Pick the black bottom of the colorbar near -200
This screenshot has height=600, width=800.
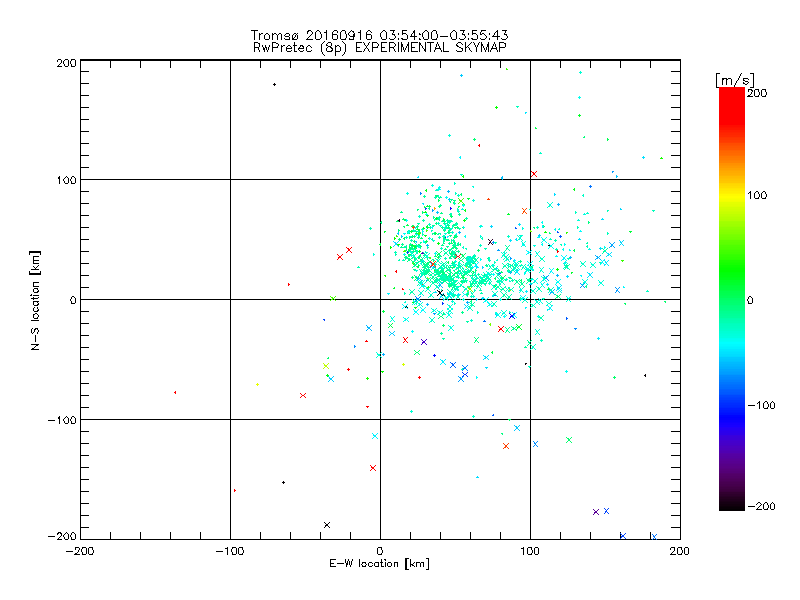[732, 505]
